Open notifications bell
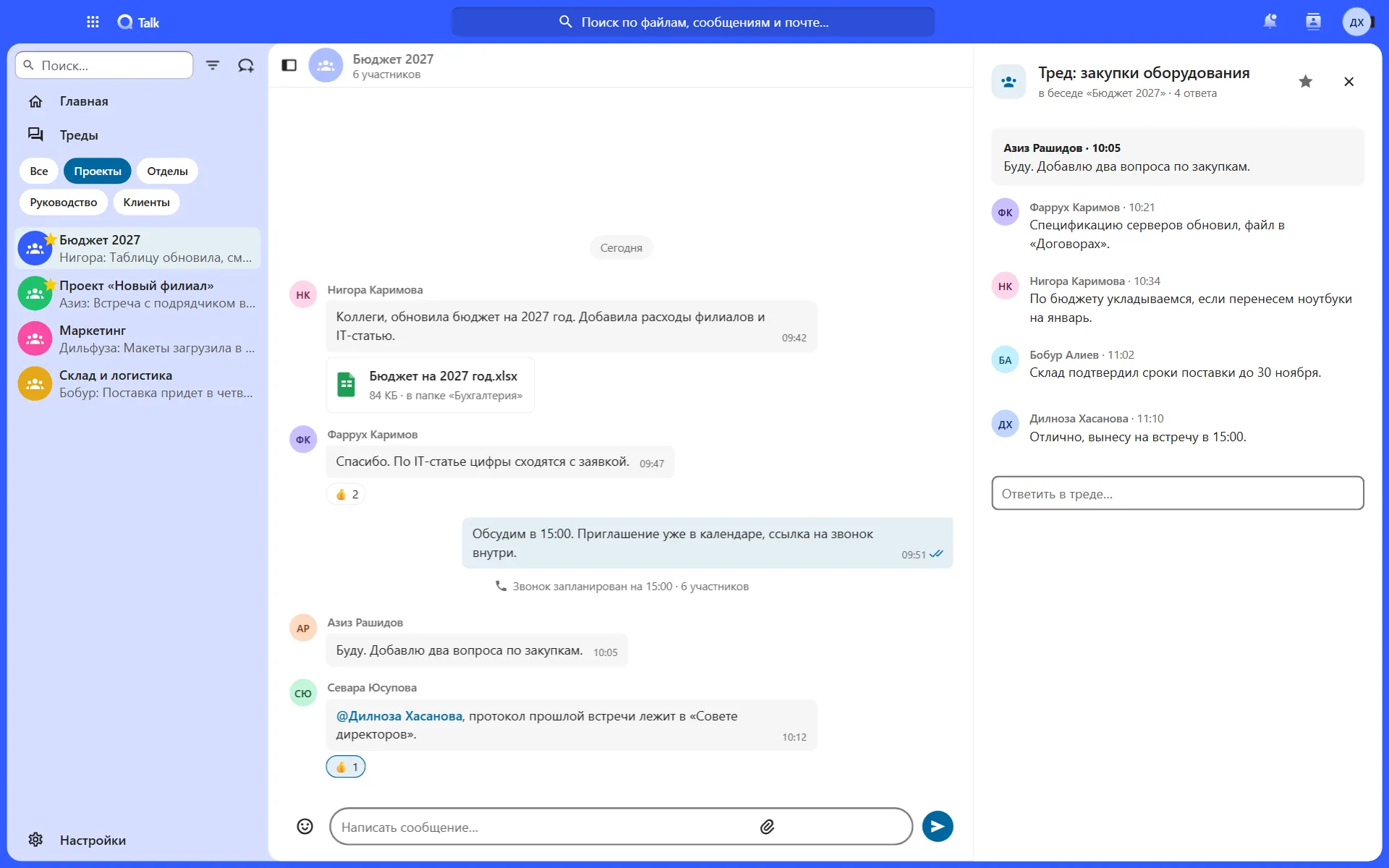This screenshot has height=868, width=1389. (x=1270, y=22)
